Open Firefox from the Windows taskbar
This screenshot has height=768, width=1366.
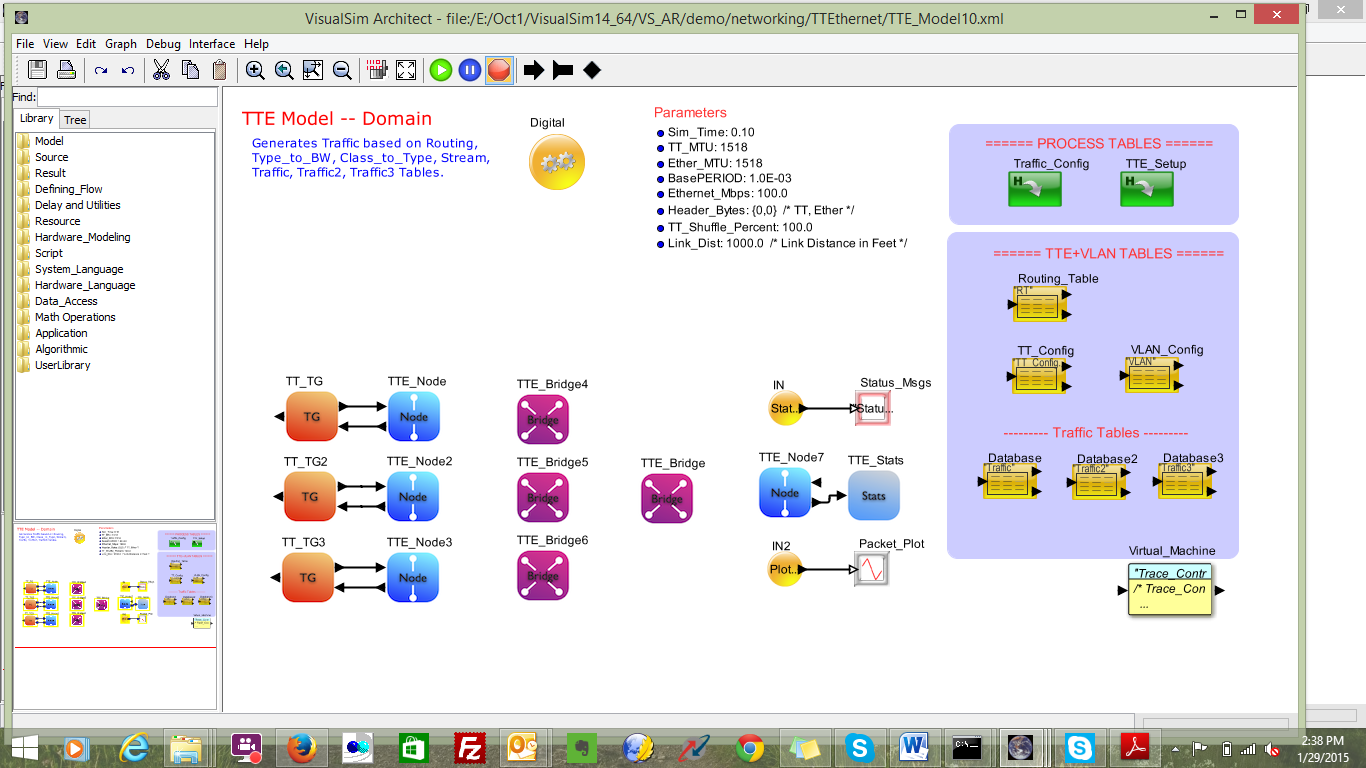(301, 747)
